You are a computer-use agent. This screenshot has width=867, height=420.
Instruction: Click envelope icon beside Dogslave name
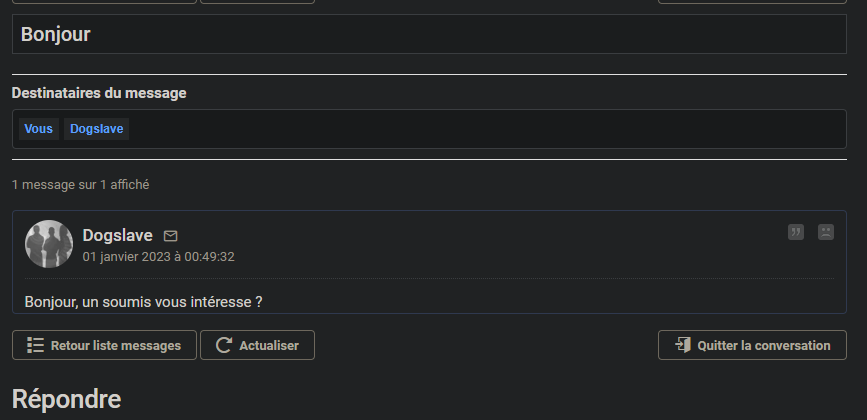tap(171, 236)
